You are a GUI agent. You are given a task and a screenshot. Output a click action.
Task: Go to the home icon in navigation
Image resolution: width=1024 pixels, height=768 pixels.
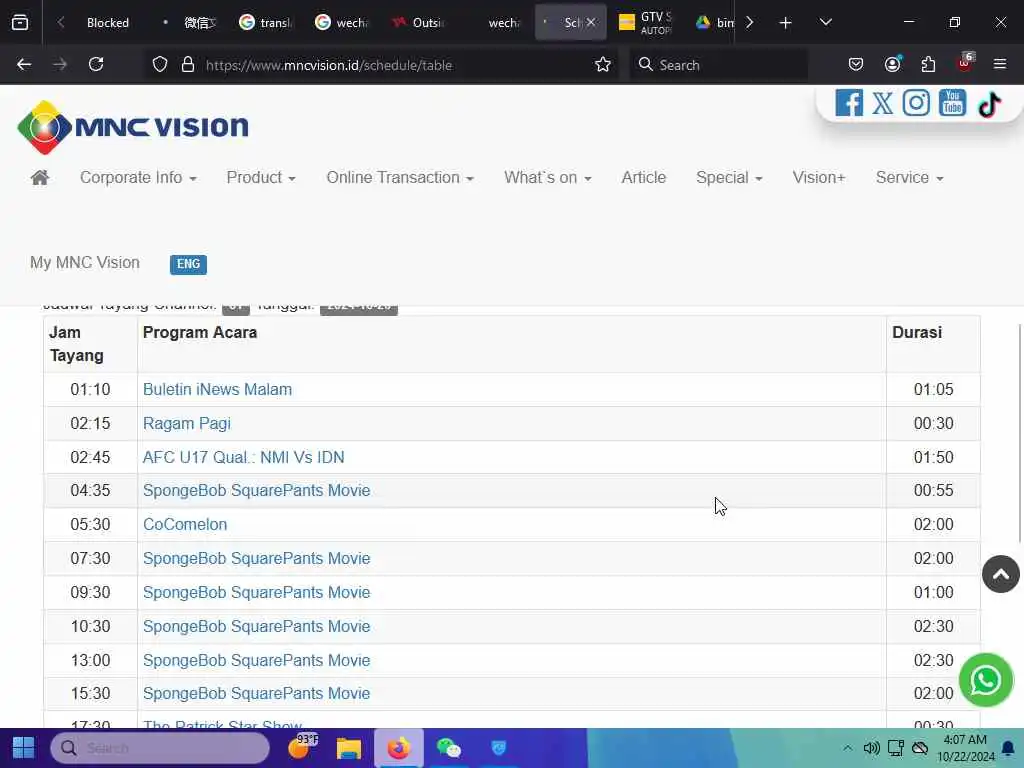click(40, 178)
